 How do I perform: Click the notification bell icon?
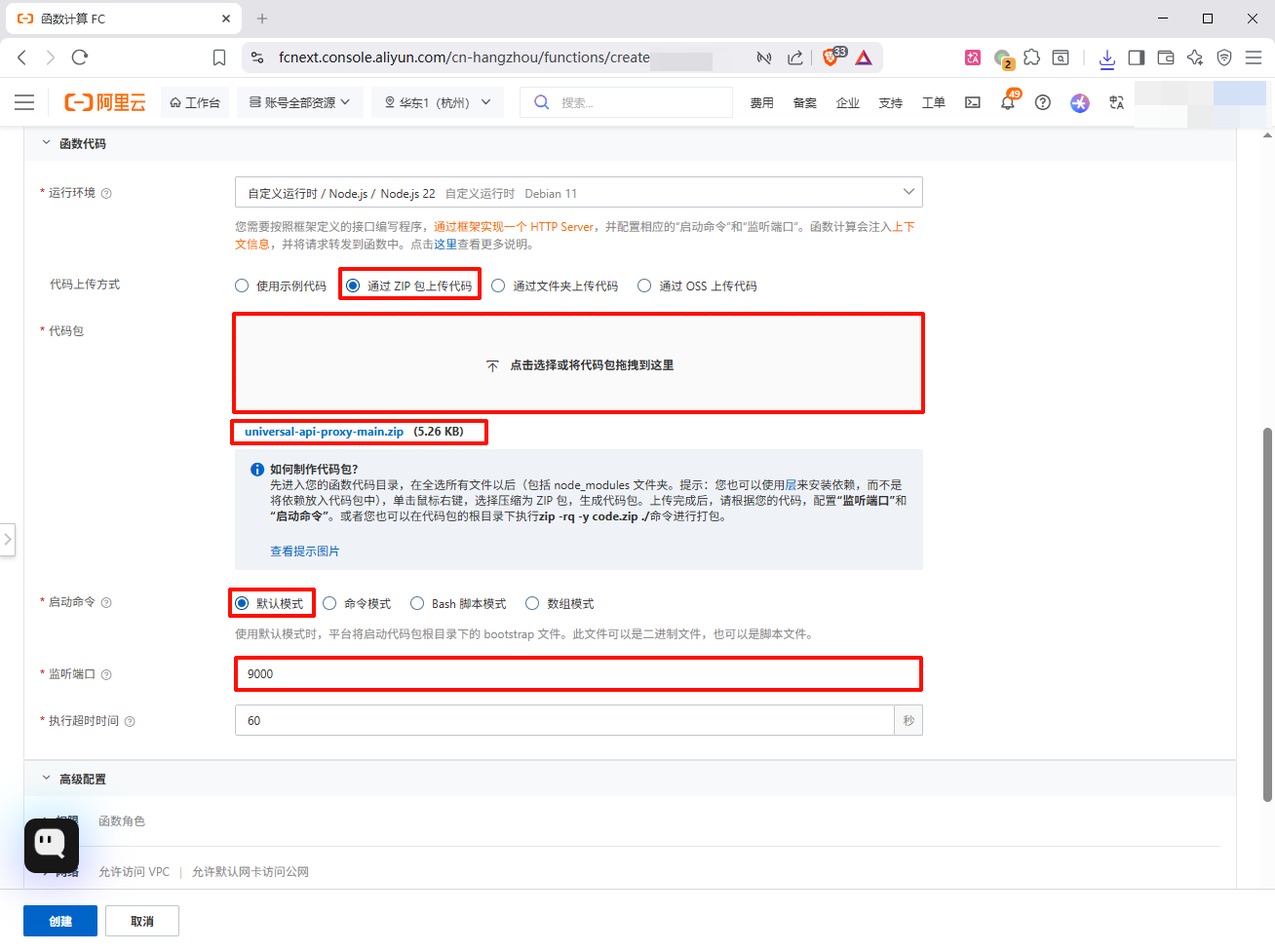[1007, 102]
